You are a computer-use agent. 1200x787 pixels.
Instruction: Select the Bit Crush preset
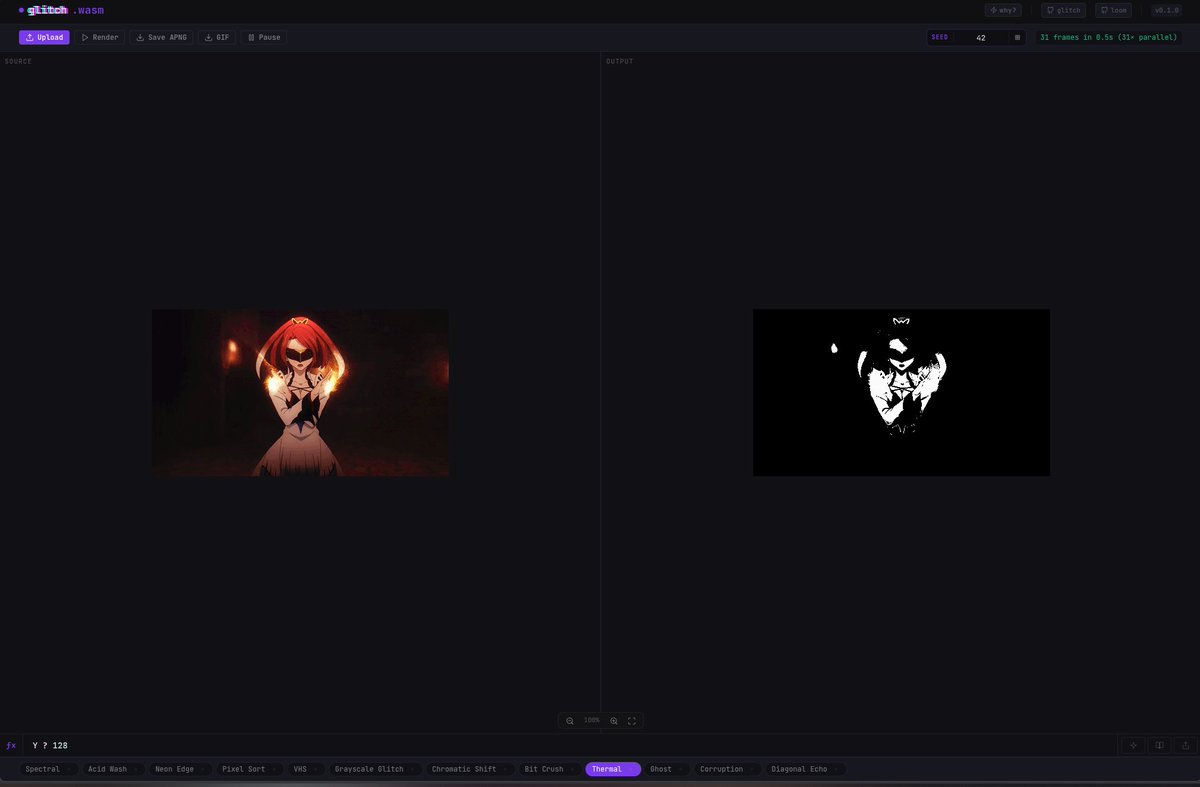549,769
